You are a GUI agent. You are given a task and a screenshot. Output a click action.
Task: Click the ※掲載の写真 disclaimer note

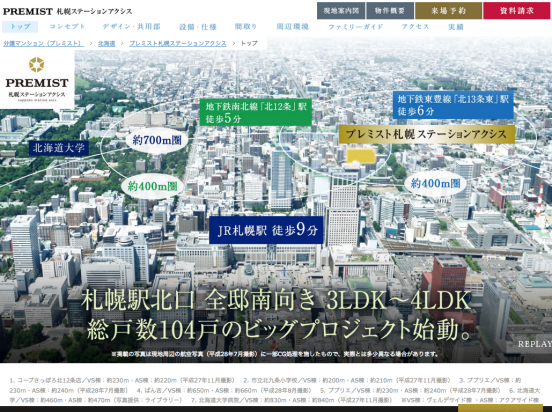point(275,354)
